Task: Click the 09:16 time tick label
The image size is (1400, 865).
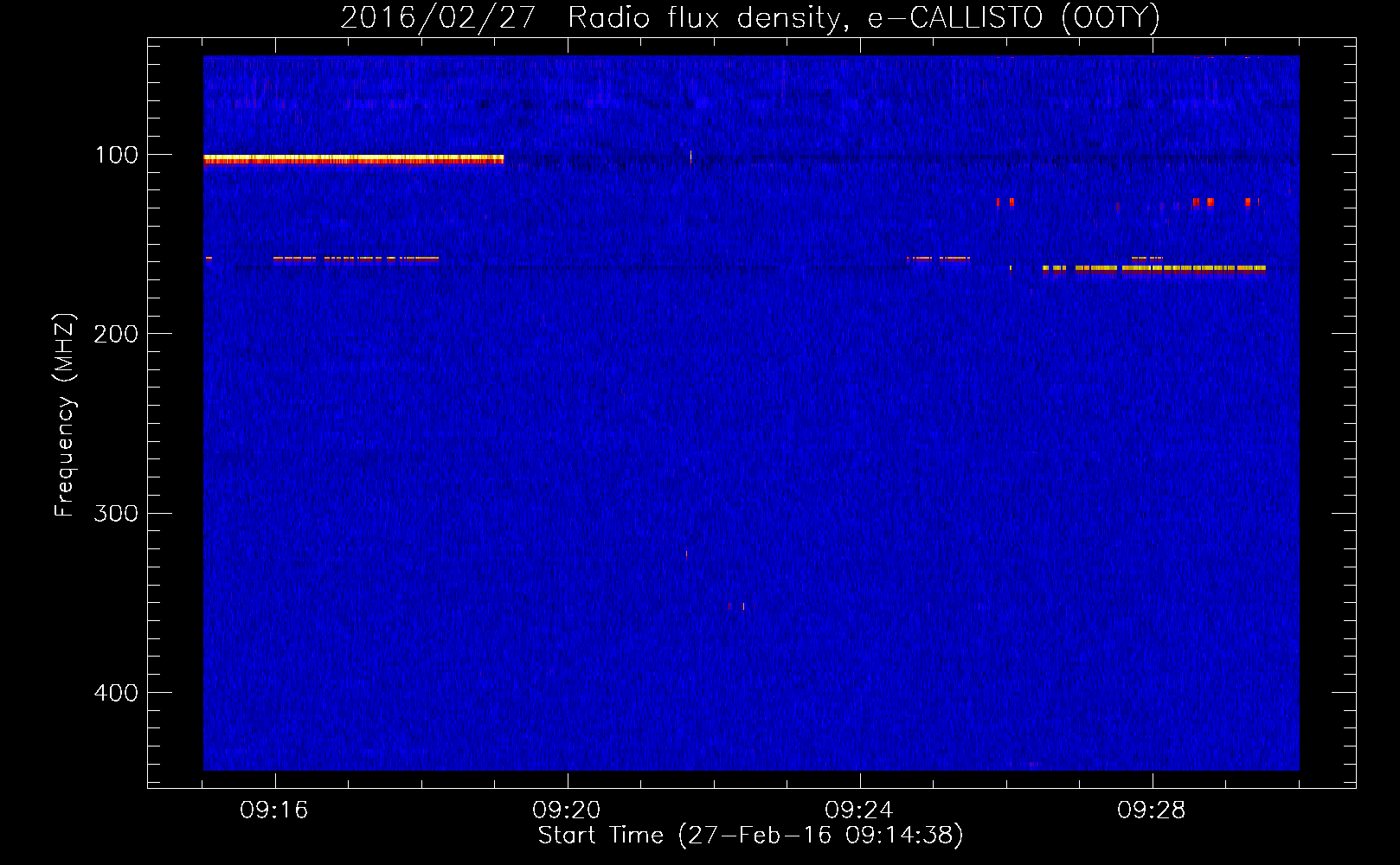Action: [274, 811]
